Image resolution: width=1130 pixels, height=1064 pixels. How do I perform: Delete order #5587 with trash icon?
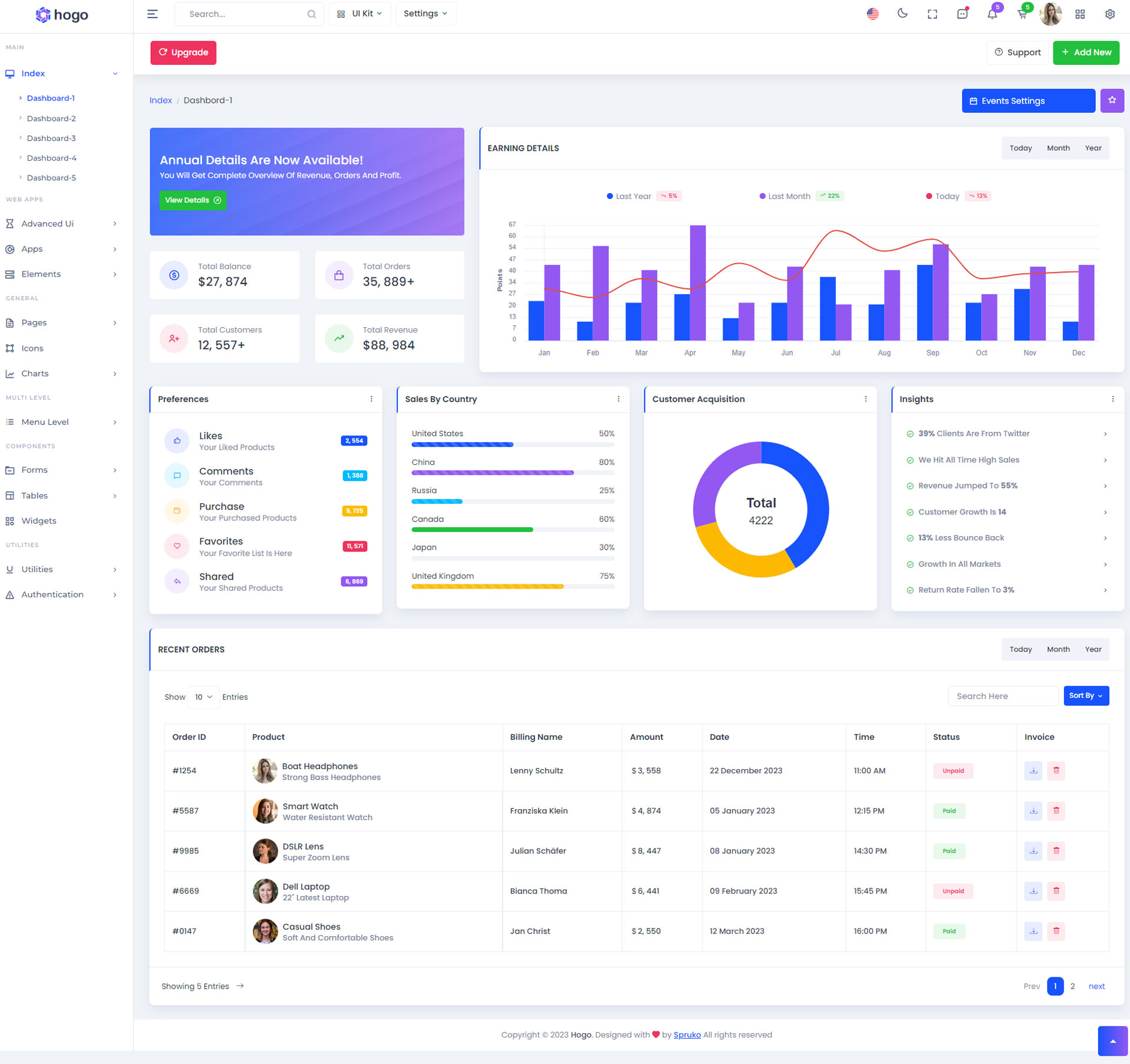(1056, 810)
